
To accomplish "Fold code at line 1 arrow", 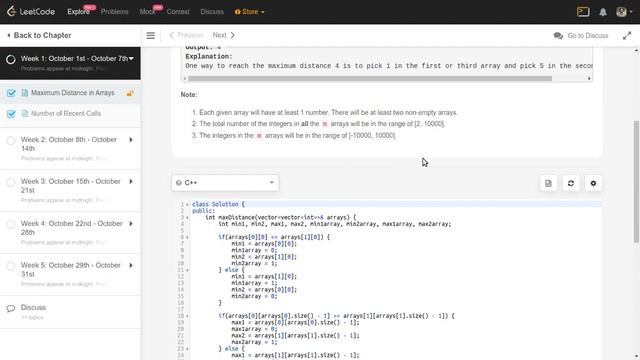I will (x=187, y=204).
